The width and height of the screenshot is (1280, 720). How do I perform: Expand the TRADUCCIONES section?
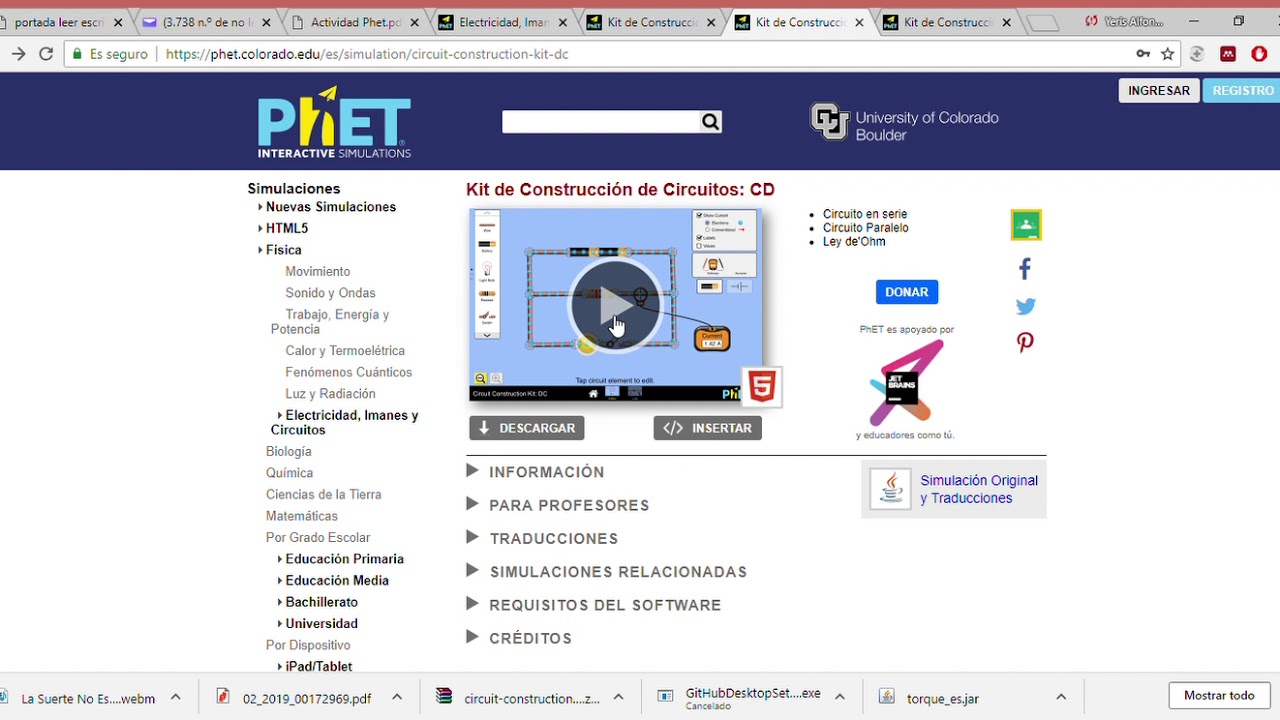click(x=542, y=538)
